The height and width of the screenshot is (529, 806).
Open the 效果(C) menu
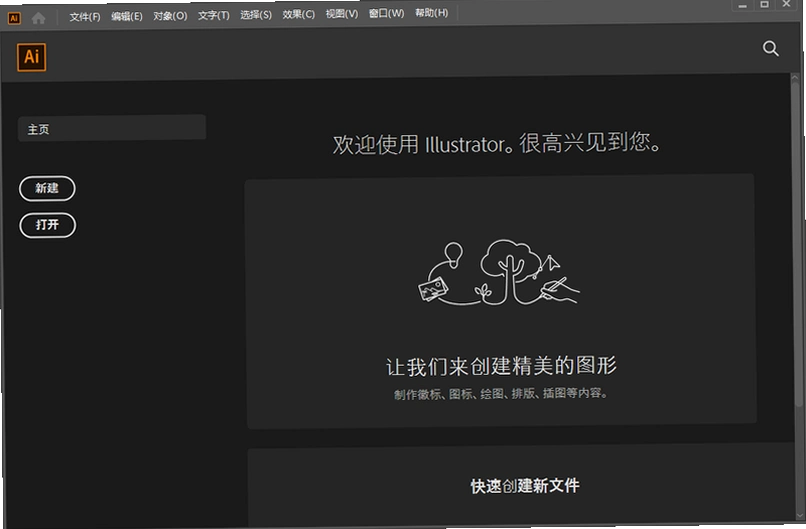299,14
